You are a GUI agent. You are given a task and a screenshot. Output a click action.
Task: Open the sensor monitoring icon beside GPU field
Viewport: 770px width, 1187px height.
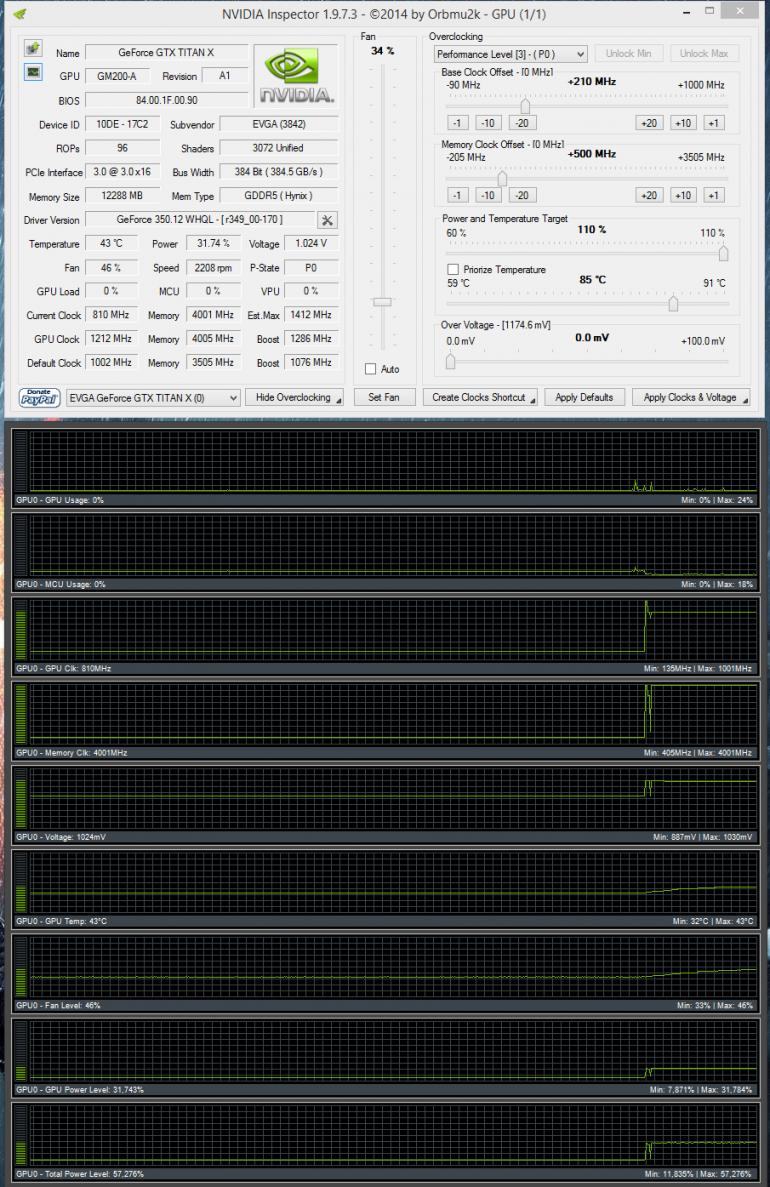[x=33, y=73]
